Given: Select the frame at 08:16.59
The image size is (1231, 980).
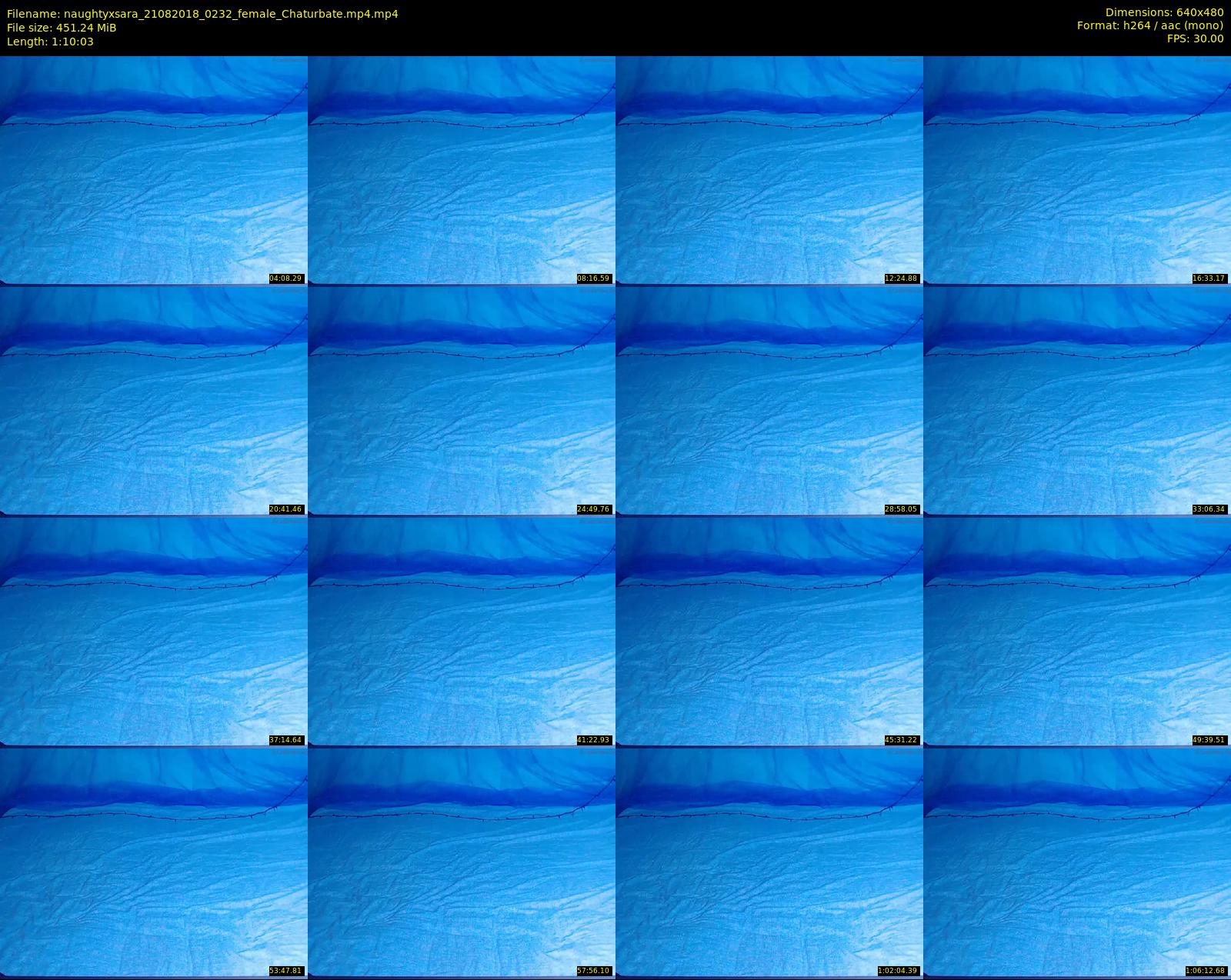Looking at the screenshot, I should coord(462,170).
